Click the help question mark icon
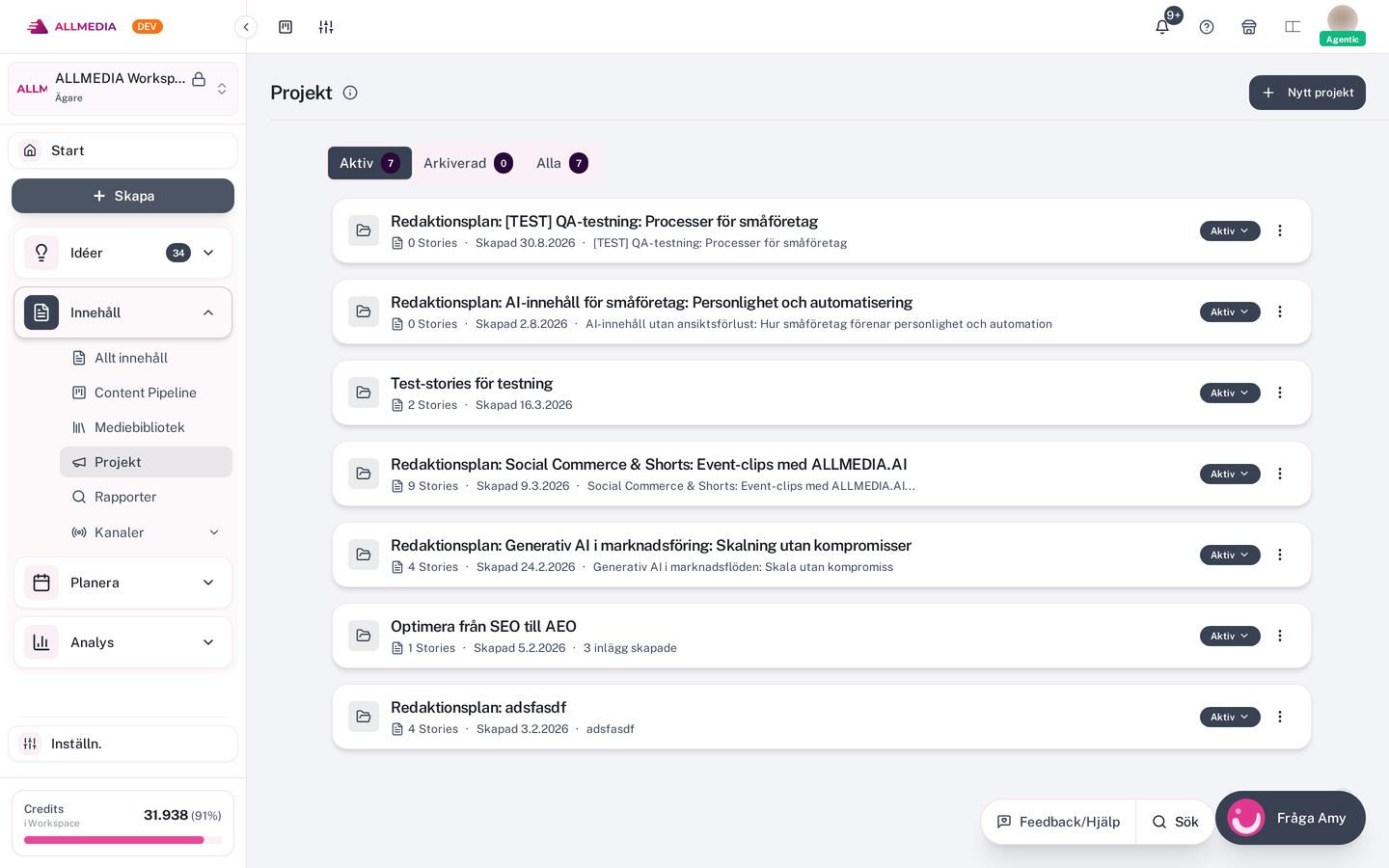The image size is (1389, 868). pyautogui.click(x=1207, y=27)
